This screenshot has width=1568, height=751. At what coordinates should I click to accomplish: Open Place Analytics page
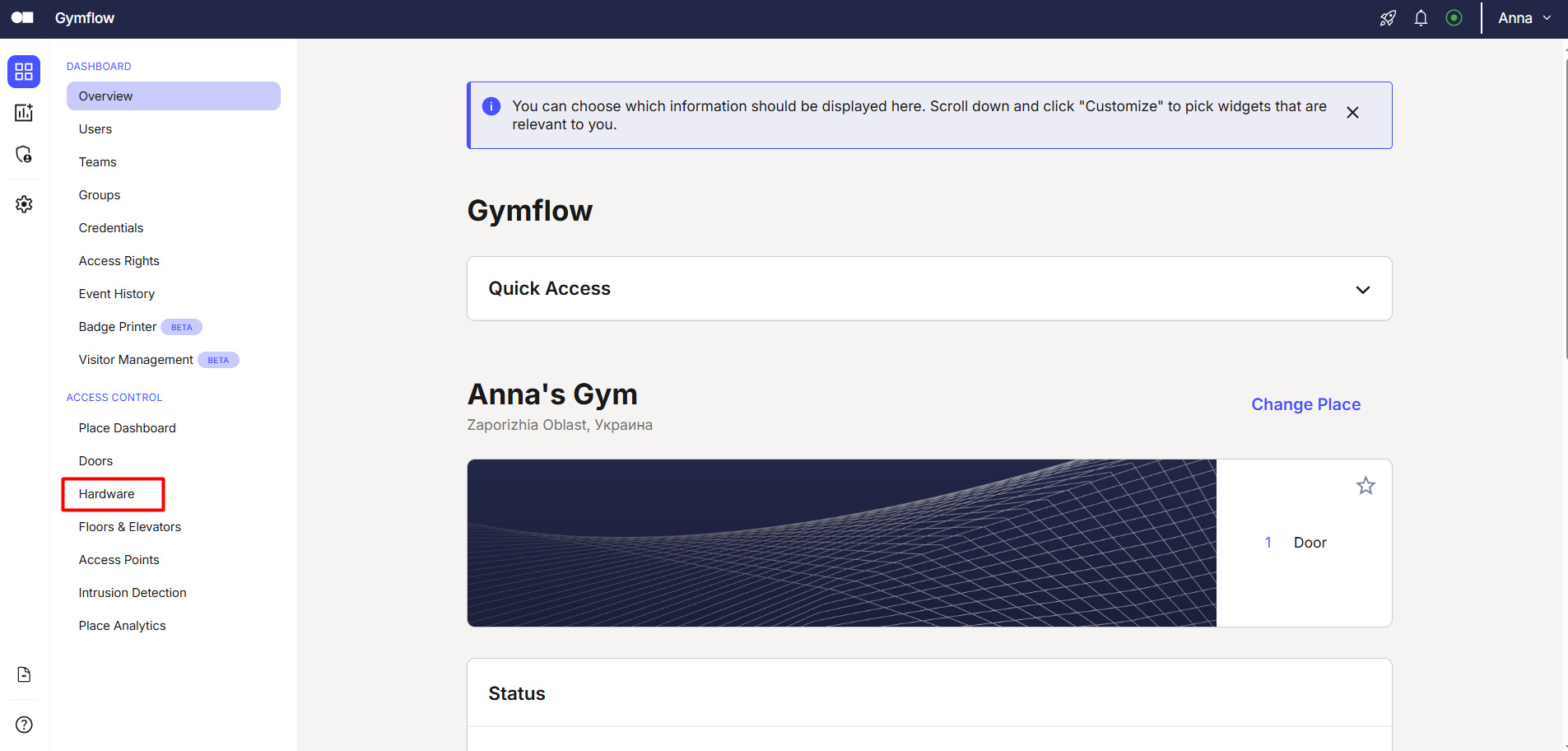click(x=123, y=626)
